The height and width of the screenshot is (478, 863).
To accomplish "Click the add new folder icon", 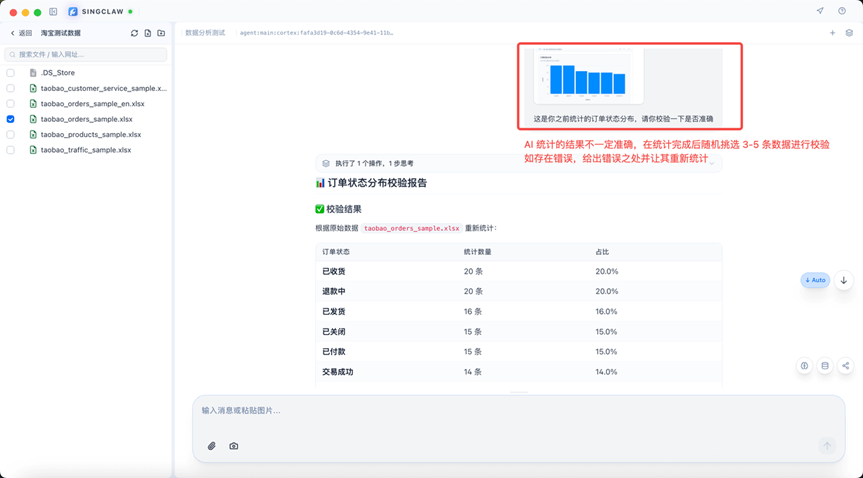I will click(161, 33).
